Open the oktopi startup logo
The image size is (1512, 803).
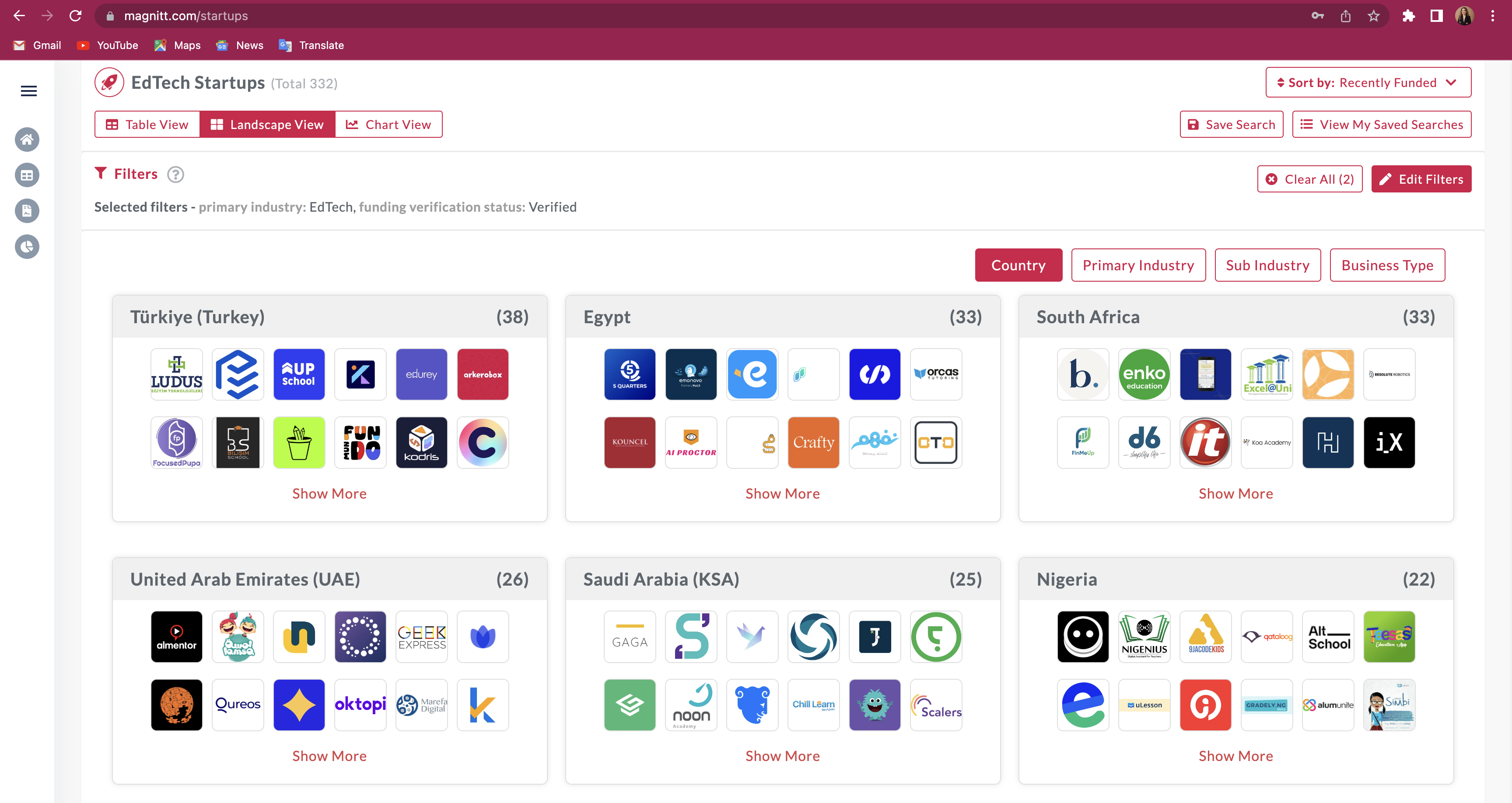point(360,705)
